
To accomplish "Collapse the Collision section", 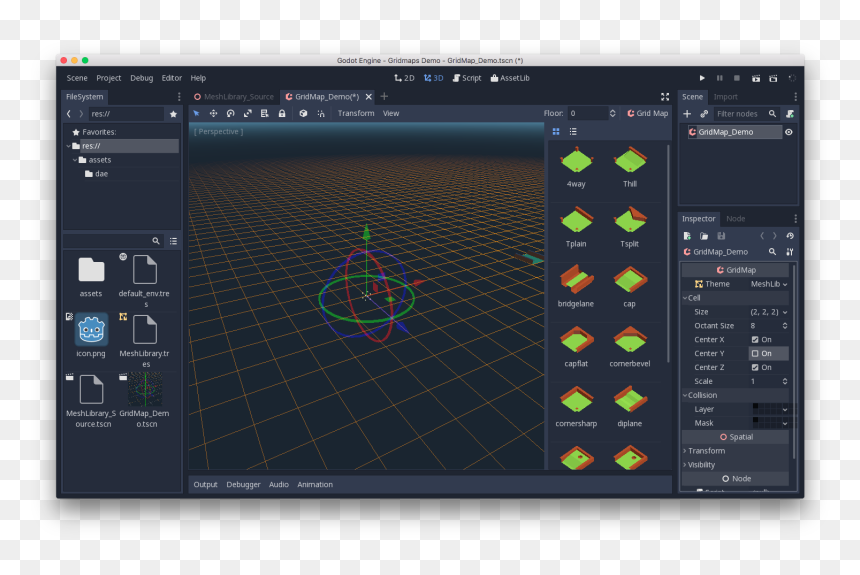I will pos(735,395).
